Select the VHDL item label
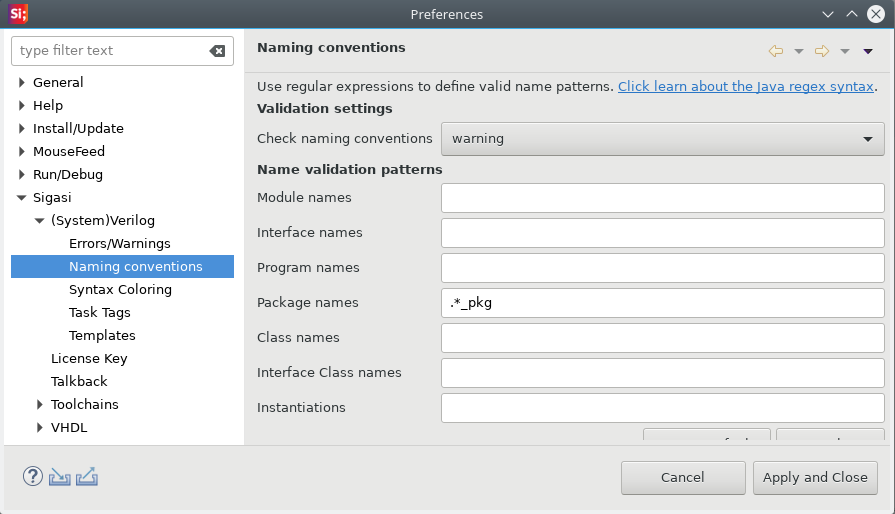Viewport: 895px width, 514px height. coord(69,427)
